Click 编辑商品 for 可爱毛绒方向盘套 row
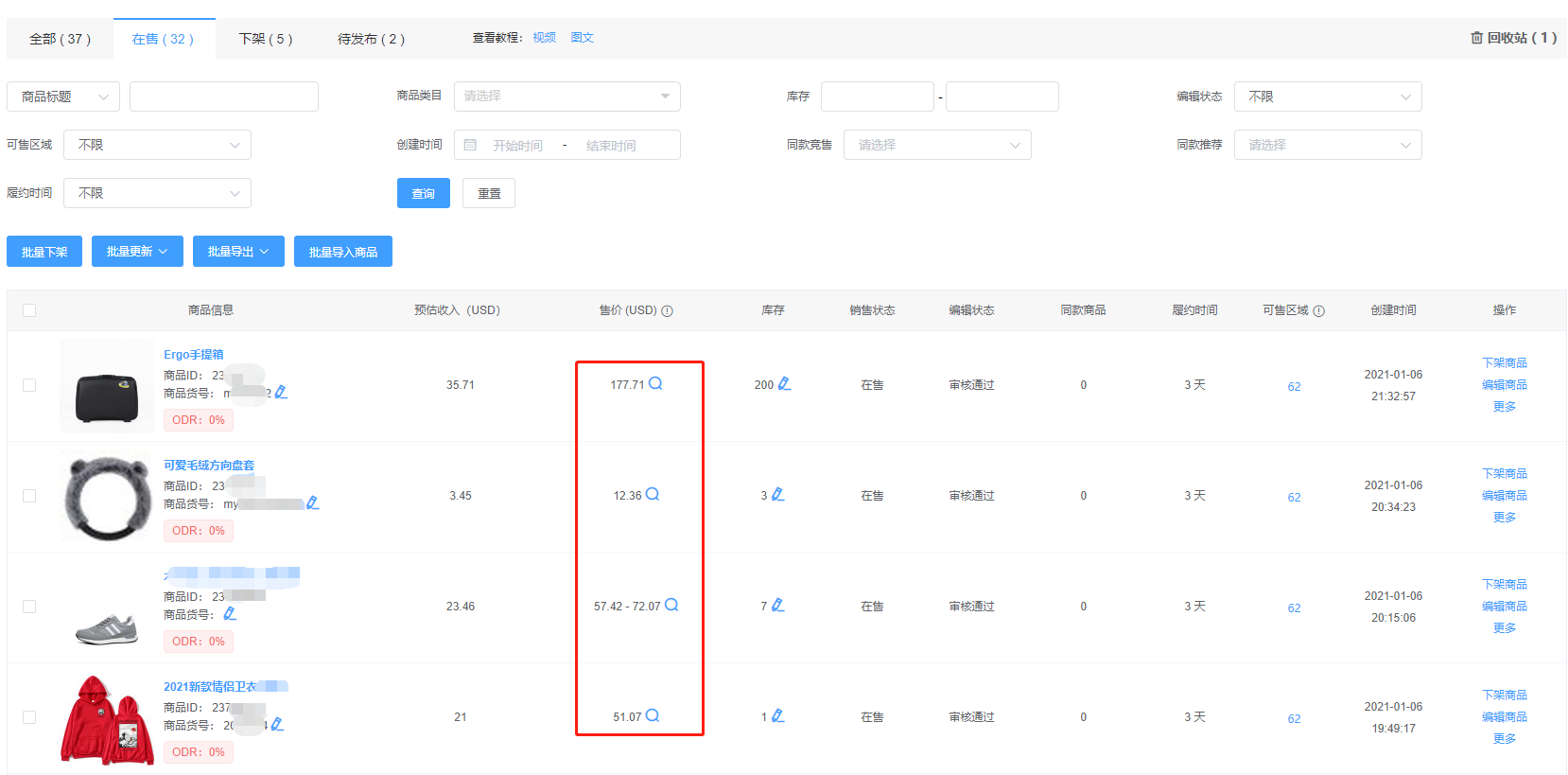This screenshot has height=775, width=1568. click(x=1505, y=496)
